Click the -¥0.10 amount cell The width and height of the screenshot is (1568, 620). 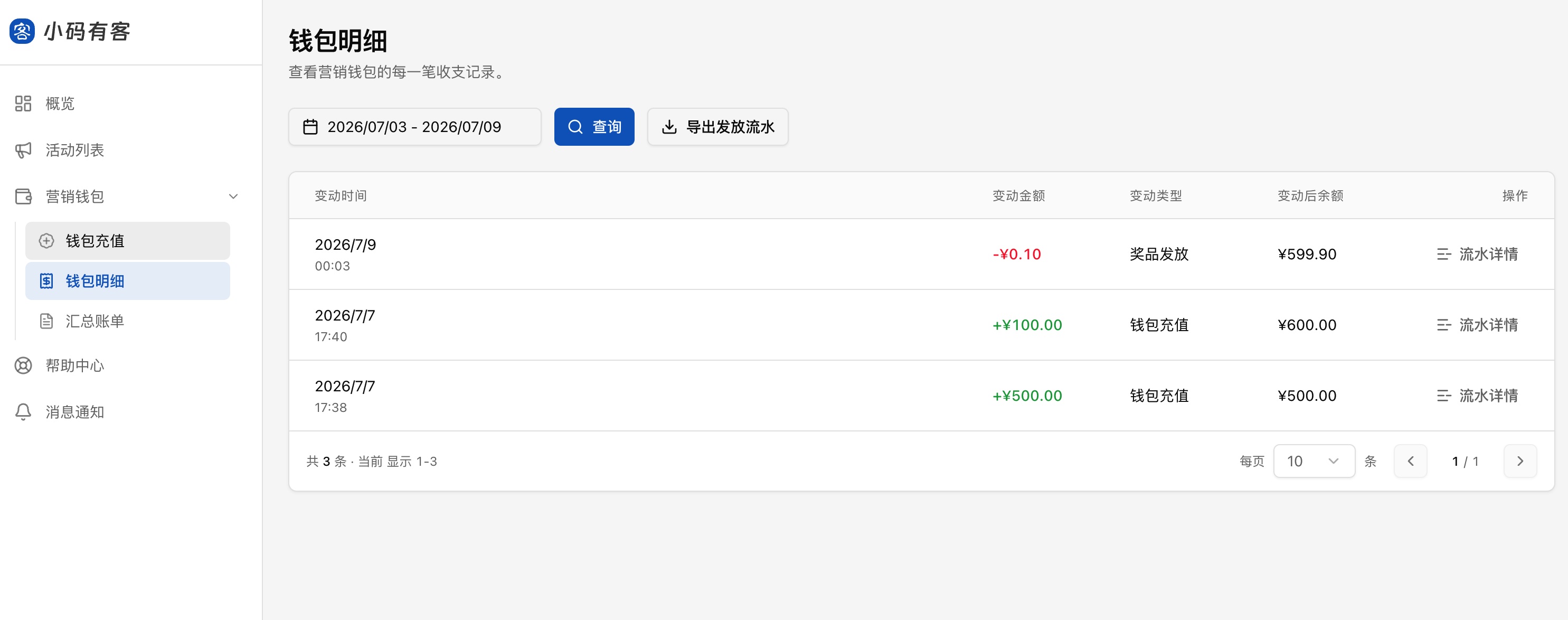1016,255
